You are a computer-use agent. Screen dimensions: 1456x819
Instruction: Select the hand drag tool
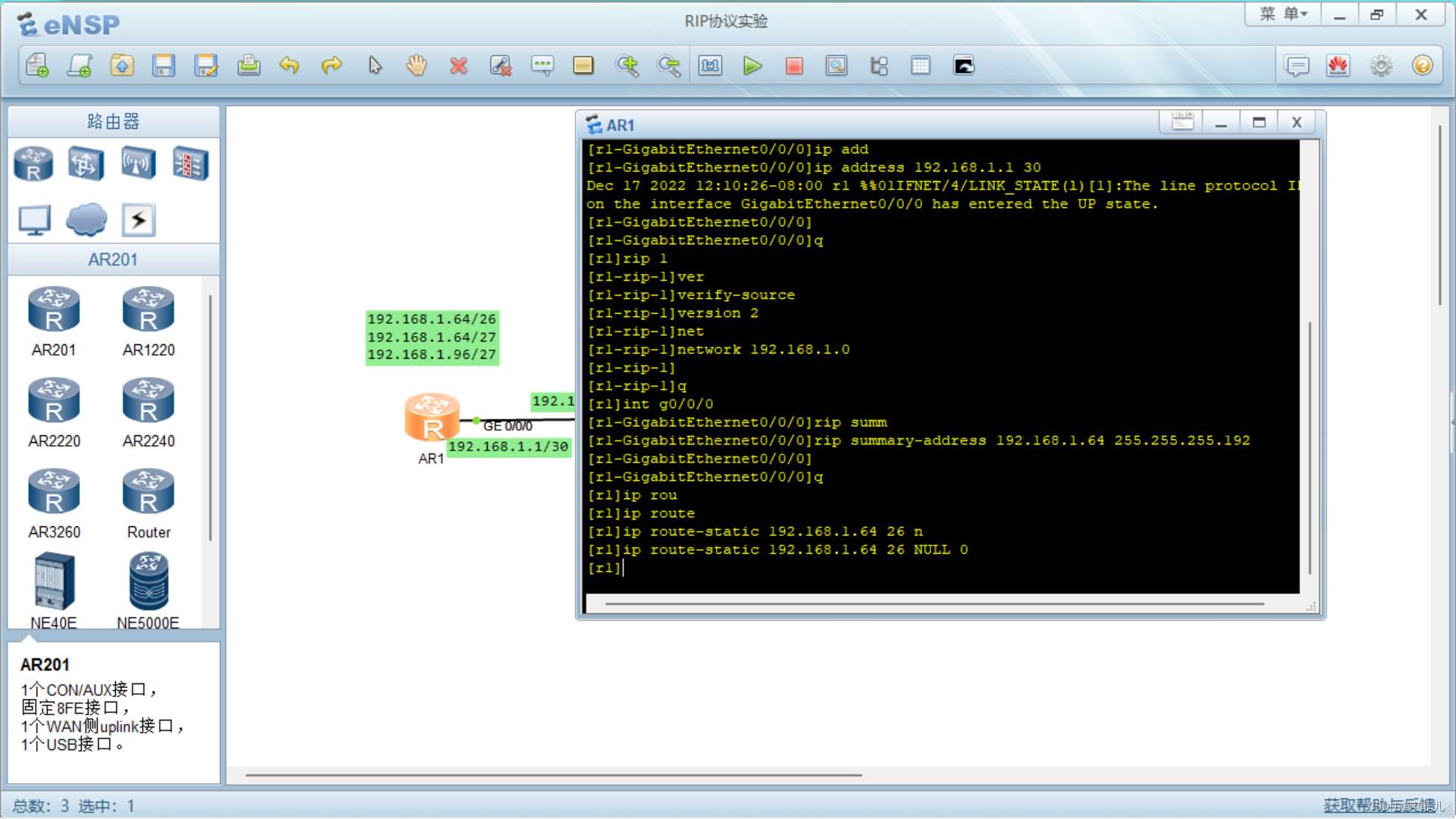416,66
